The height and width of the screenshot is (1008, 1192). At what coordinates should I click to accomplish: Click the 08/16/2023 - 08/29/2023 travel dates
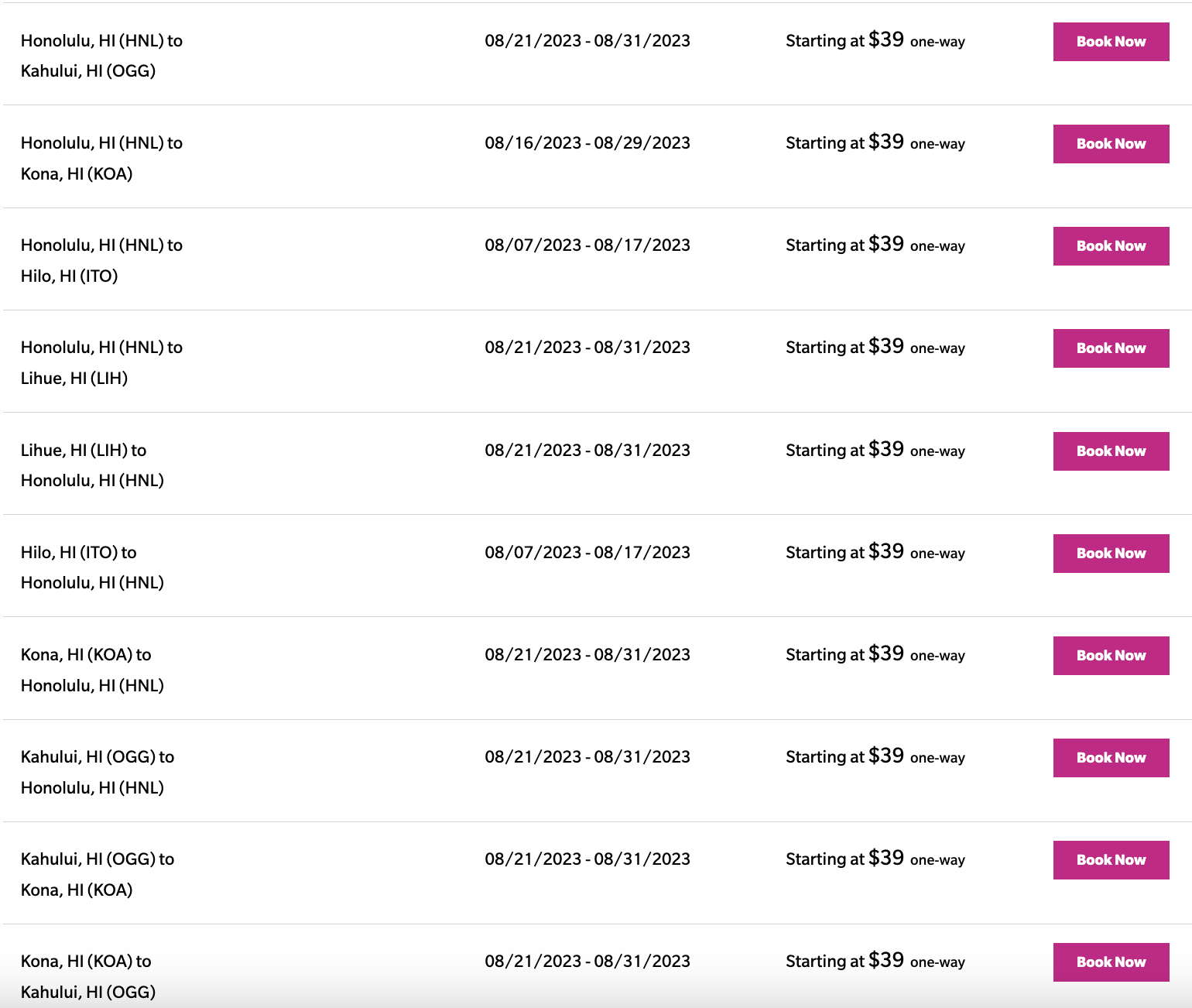click(587, 142)
